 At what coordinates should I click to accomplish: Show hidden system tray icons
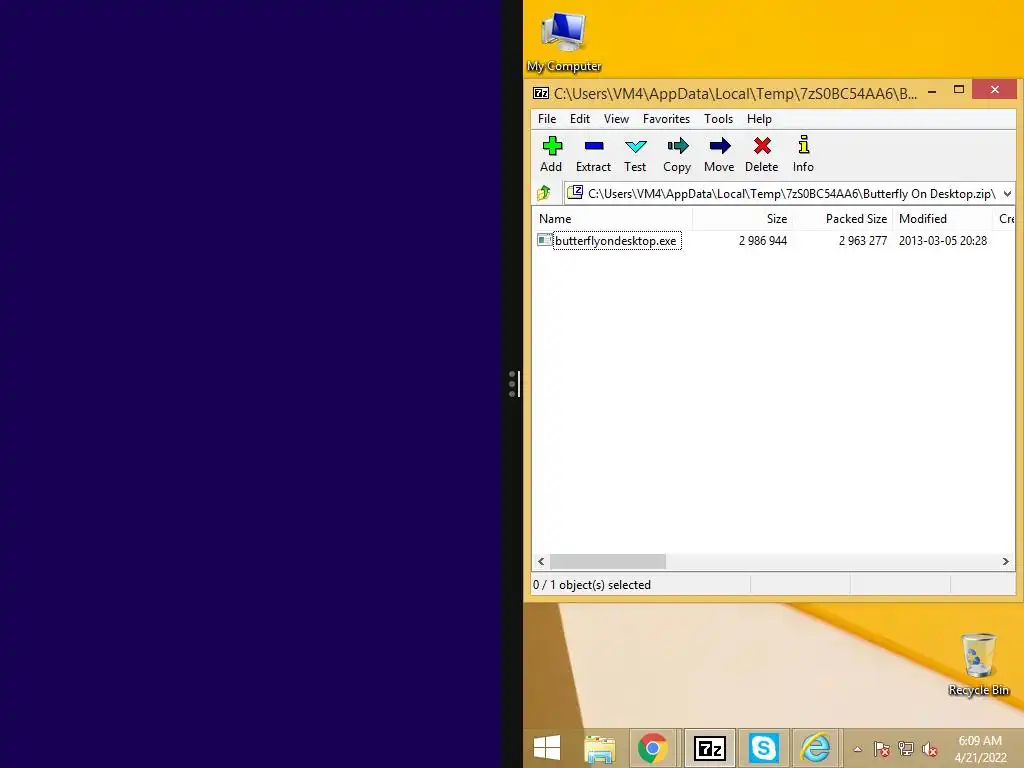[857, 749]
